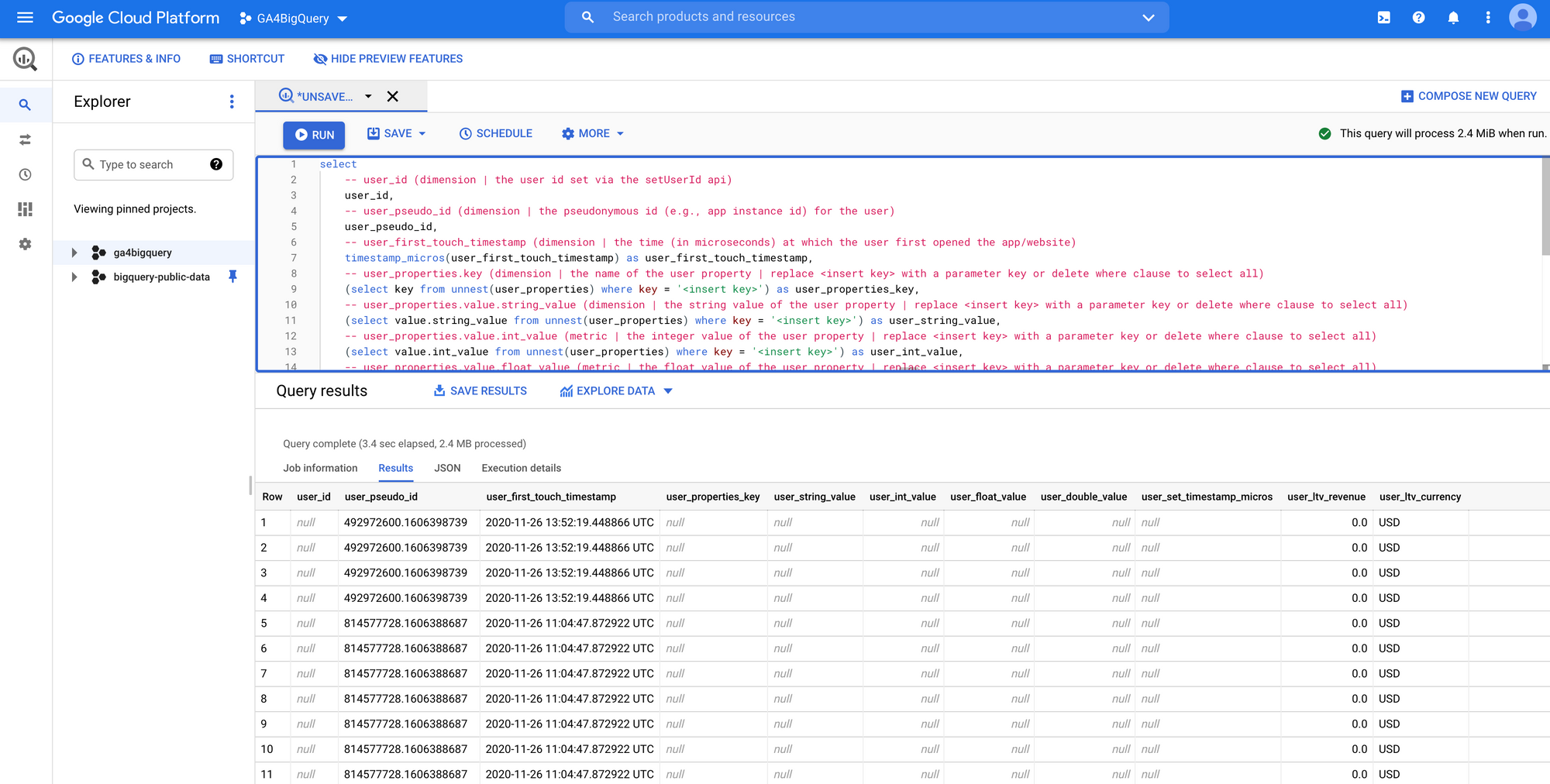
Task: Activate Cloud Shell icon
Action: (x=1383, y=17)
